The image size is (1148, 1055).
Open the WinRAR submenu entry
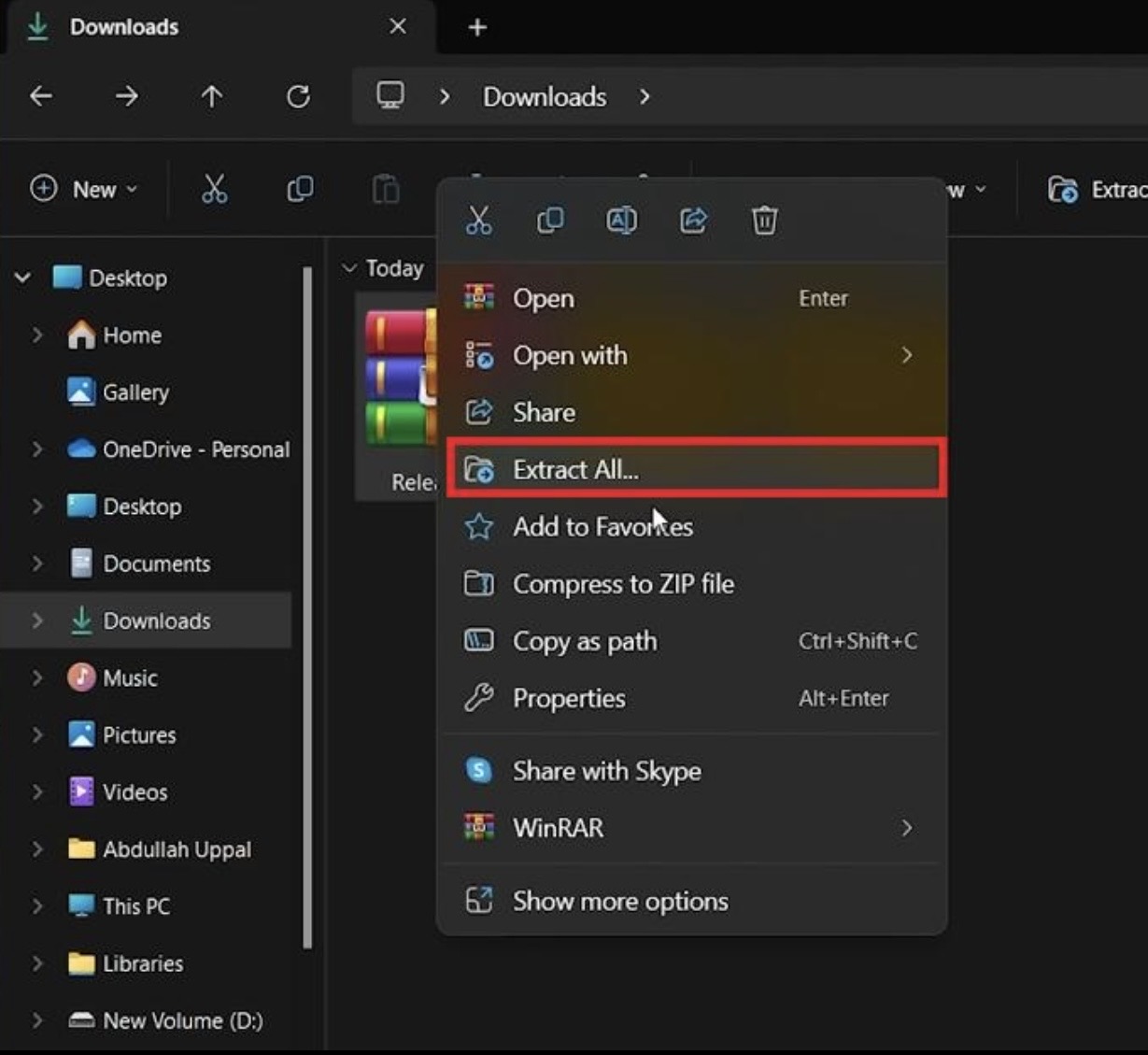click(x=692, y=828)
